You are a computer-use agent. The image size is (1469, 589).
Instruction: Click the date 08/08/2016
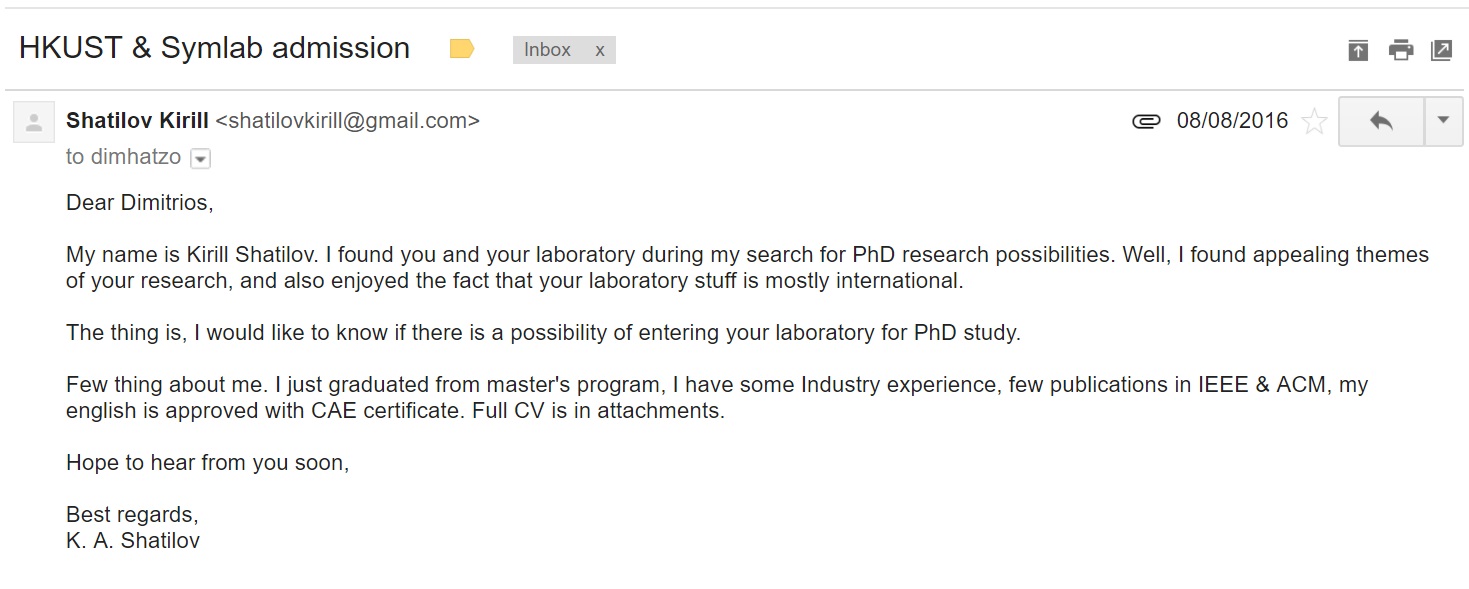pos(1232,121)
